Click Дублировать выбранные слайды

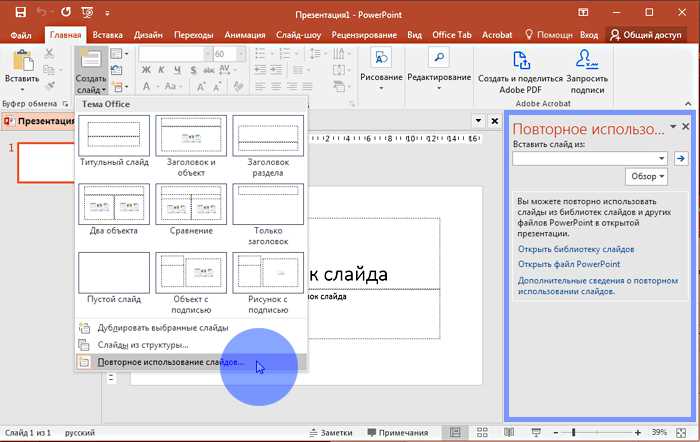(191, 328)
